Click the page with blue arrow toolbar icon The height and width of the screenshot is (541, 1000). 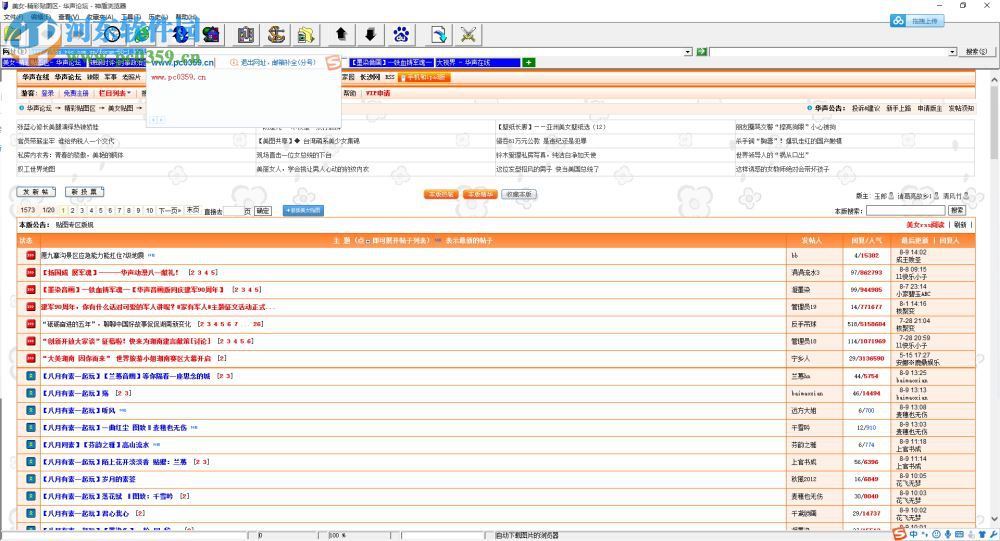pyautogui.click(x=438, y=35)
